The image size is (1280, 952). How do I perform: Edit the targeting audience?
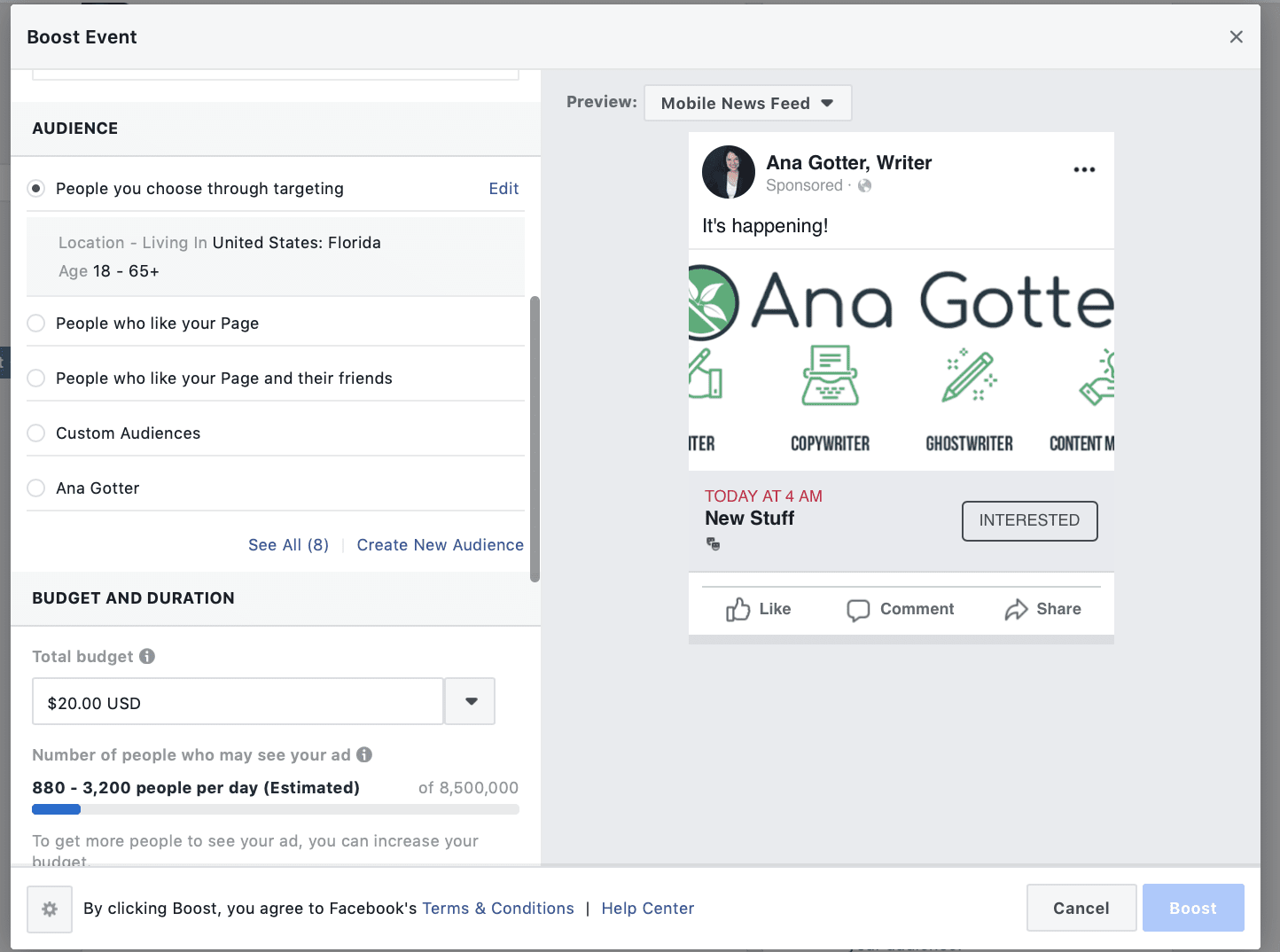pos(503,188)
